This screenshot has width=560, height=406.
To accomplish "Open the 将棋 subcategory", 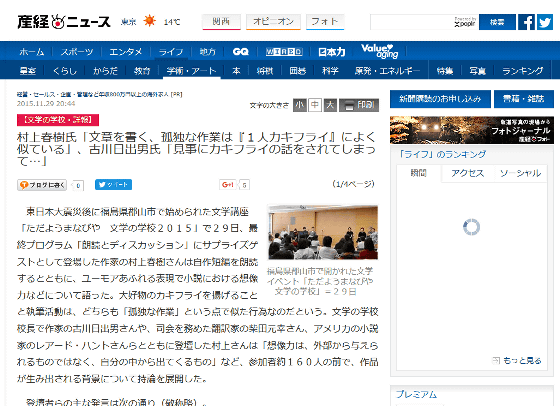I will click(265, 71).
